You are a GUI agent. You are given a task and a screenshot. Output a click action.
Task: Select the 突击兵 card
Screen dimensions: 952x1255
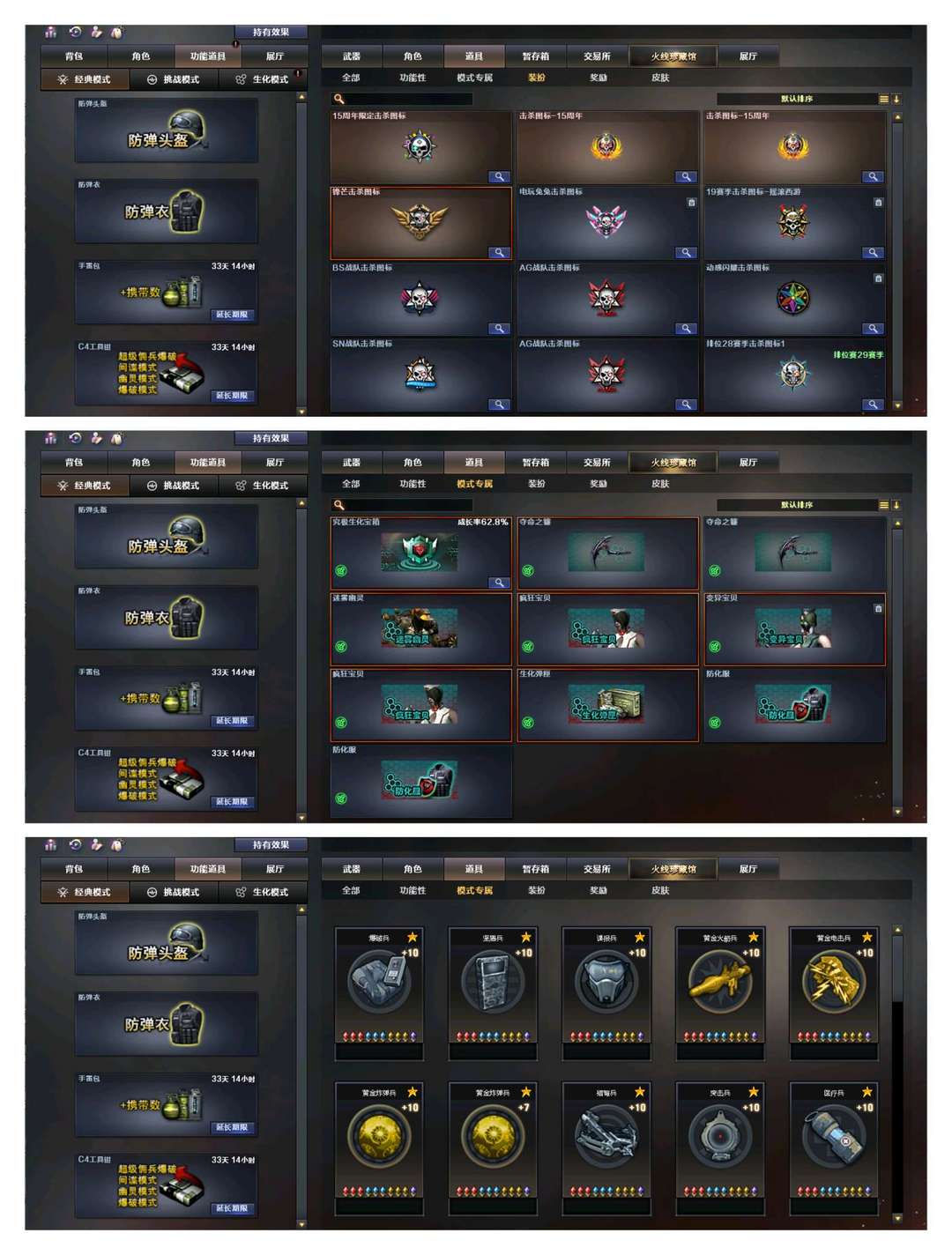[x=719, y=1148]
